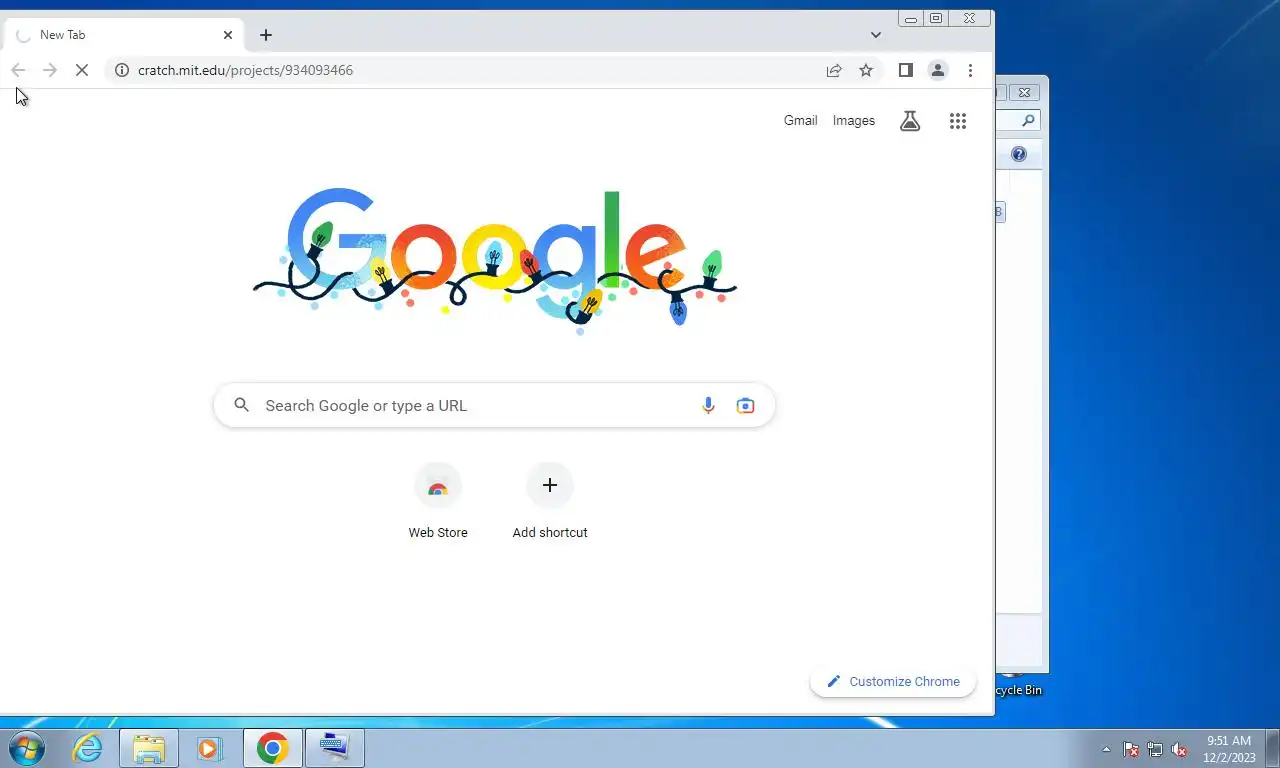The width and height of the screenshot is (1280, 768).
Task: Share this page icon in address bar
Action: (834, 70)
